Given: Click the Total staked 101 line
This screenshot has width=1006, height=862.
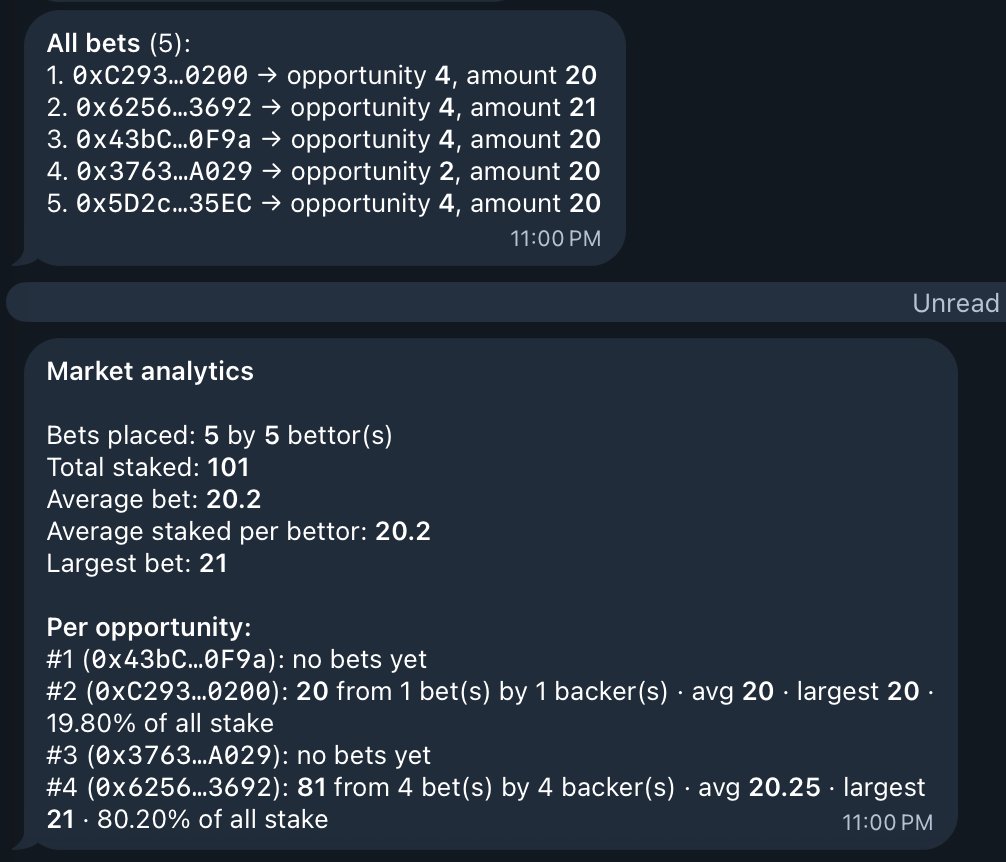Looking at the screenshot, I should (148, 468).
